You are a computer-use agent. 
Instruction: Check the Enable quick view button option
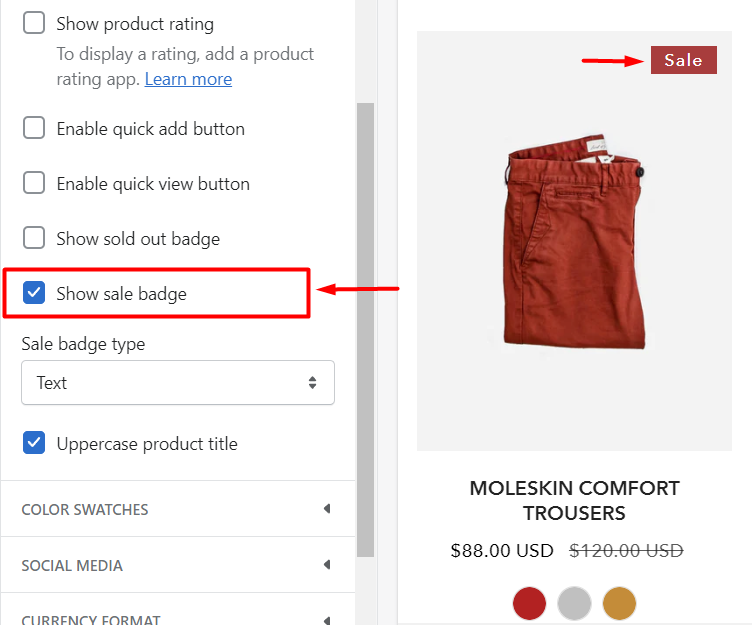pyautogui.click(x=34, y=183)
